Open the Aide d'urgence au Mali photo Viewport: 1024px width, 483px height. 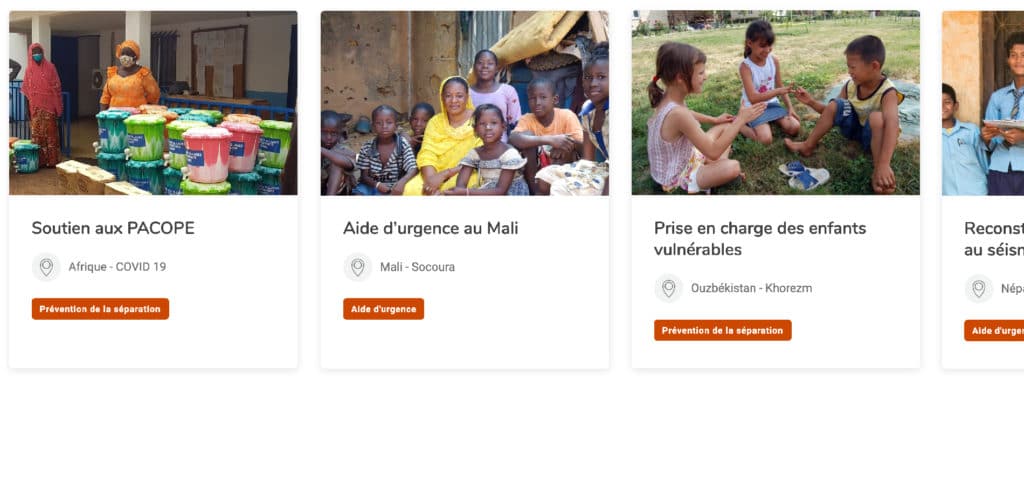click(x=464, y=103)
